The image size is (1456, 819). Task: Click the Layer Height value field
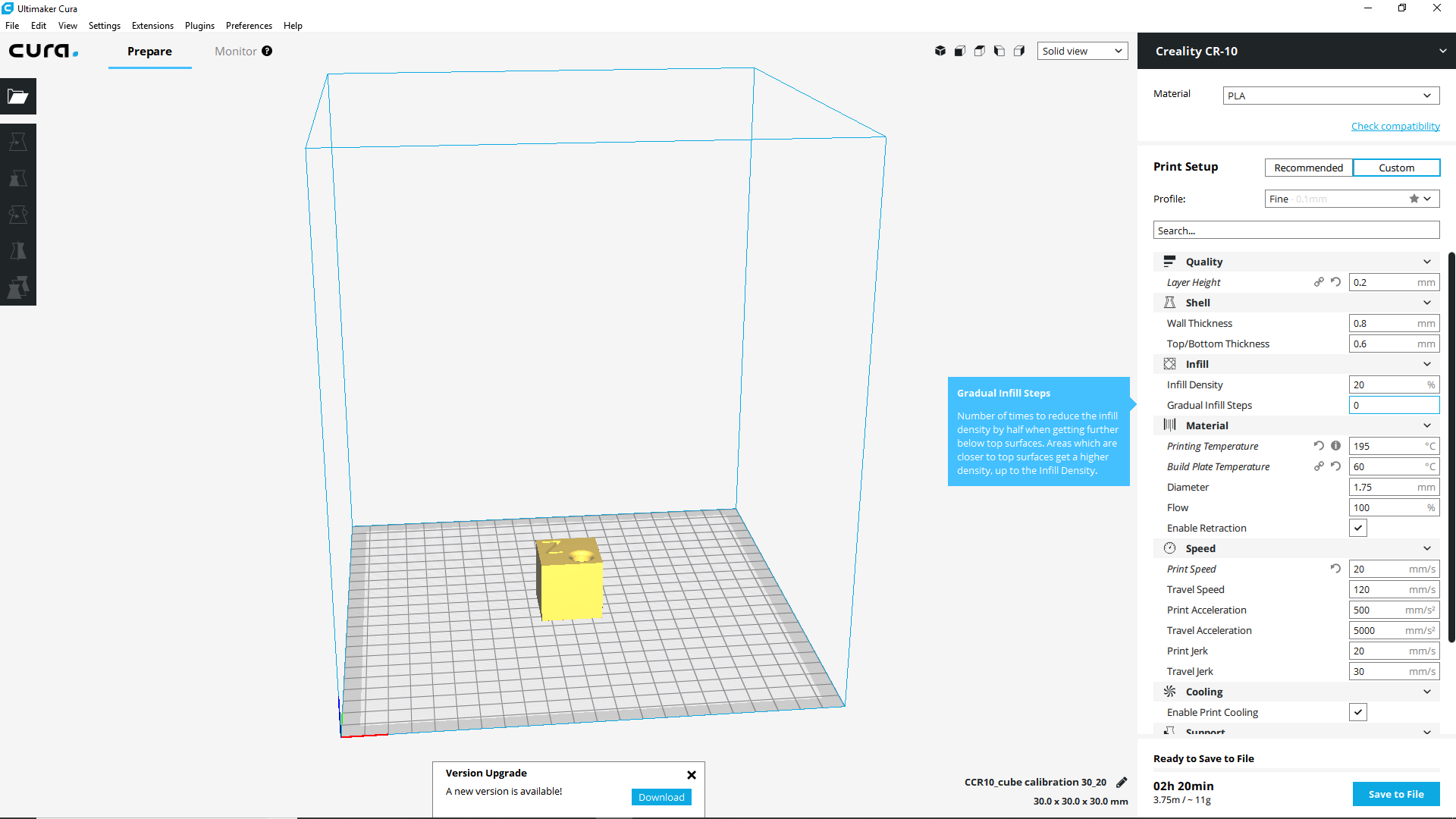tap(1394, 282)
